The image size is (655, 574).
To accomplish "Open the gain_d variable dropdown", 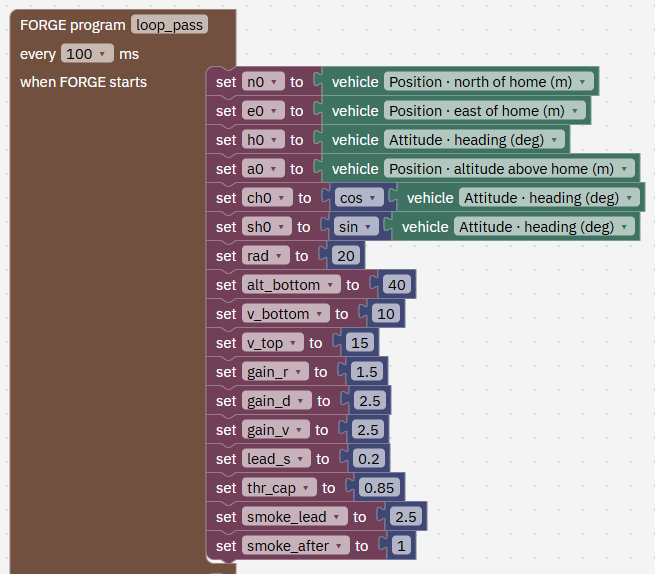I will point(277,401).
